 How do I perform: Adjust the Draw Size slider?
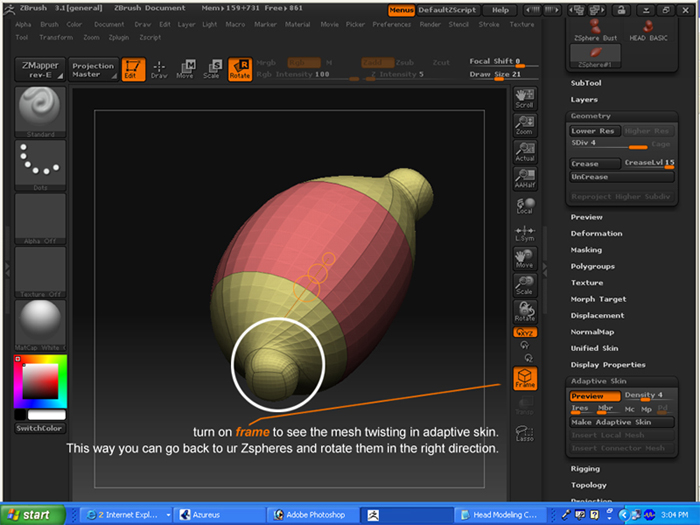(504, 75)
